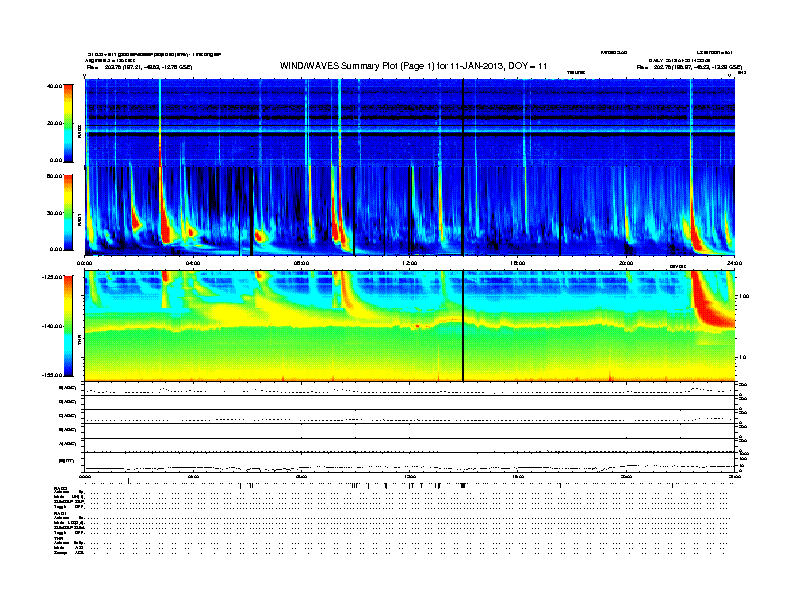Click the 08:00 tick under RAD1 spectrogram
The width and height of the screenshot is (792, 612).
[x=301, y=263]
